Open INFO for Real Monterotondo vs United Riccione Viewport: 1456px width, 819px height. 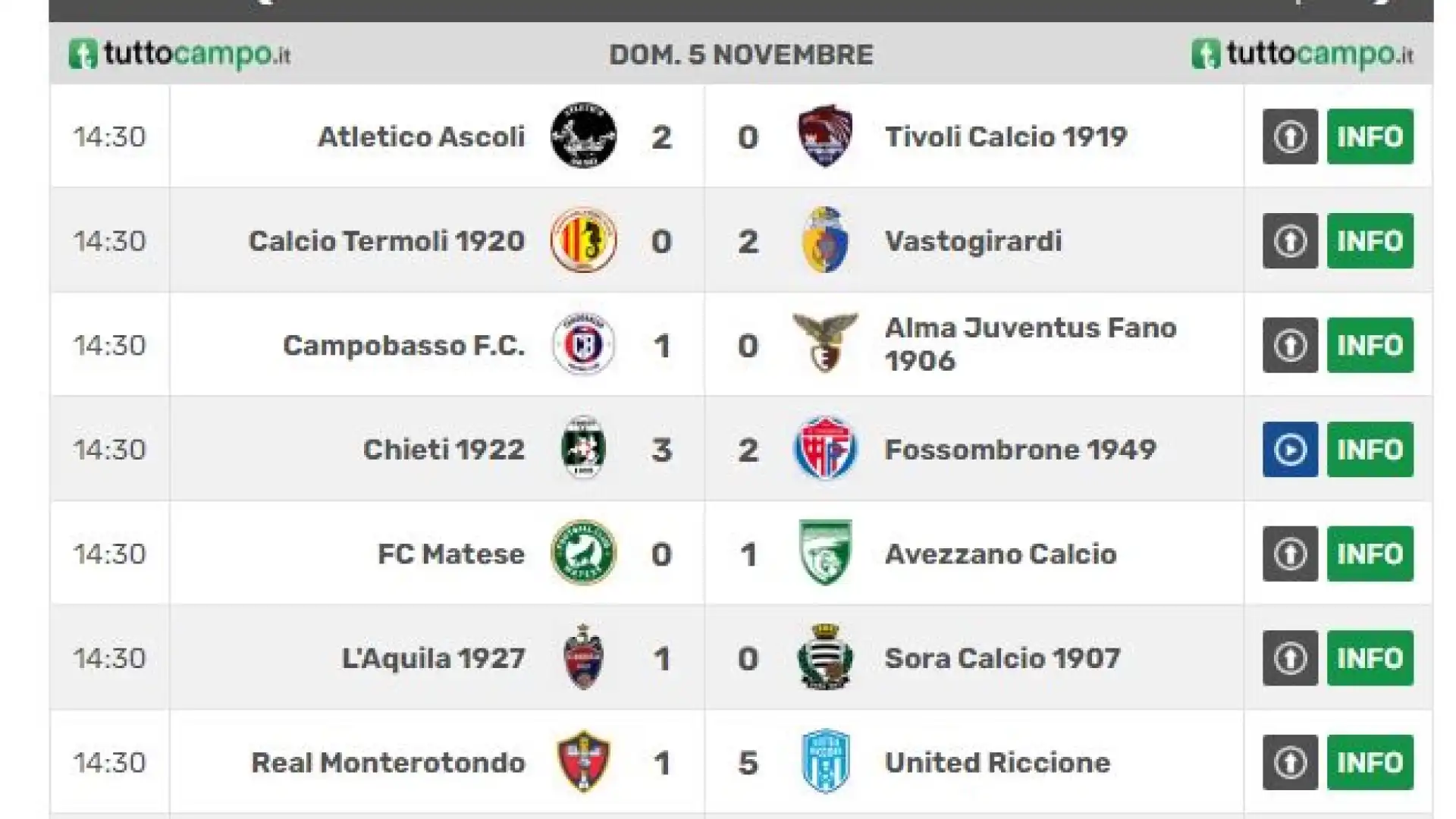(1370, 762)
